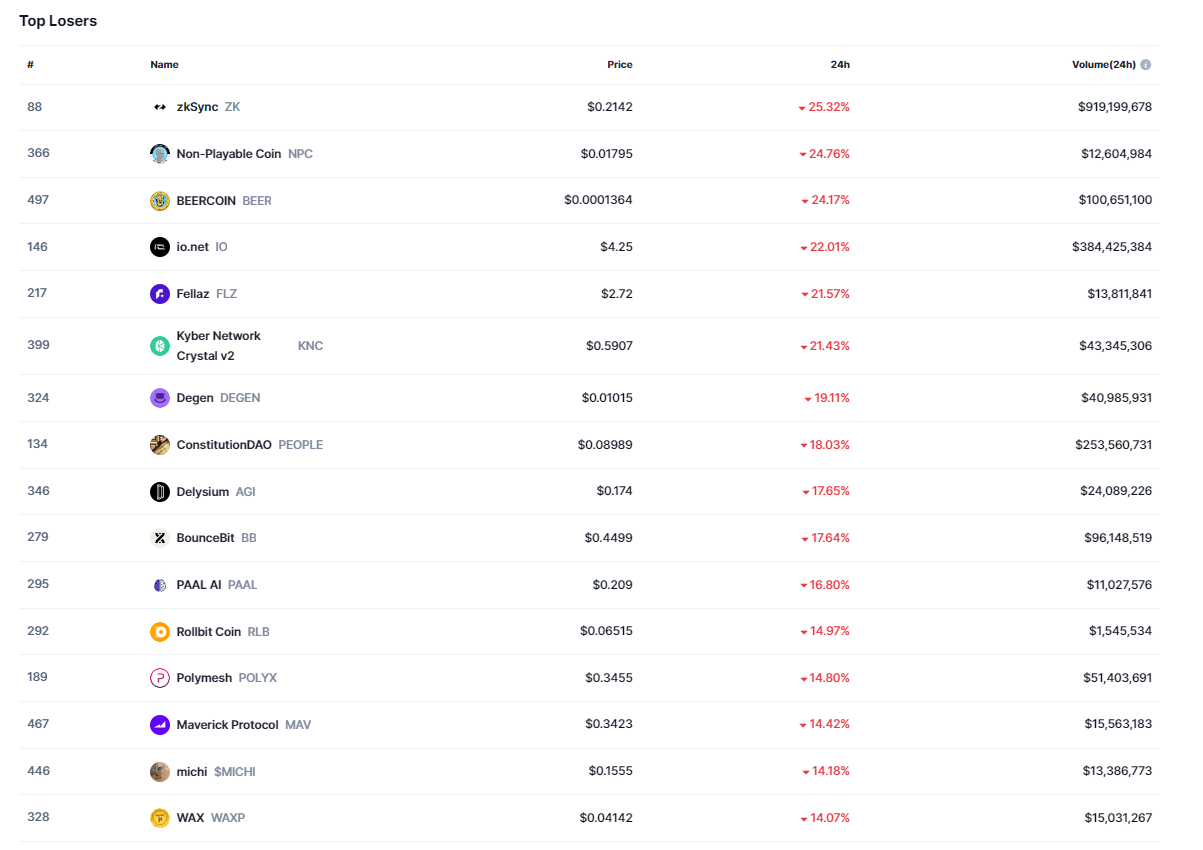The image size is (1203, 850).
Task: Sort by the rank # column header
Action: (31, 65)
